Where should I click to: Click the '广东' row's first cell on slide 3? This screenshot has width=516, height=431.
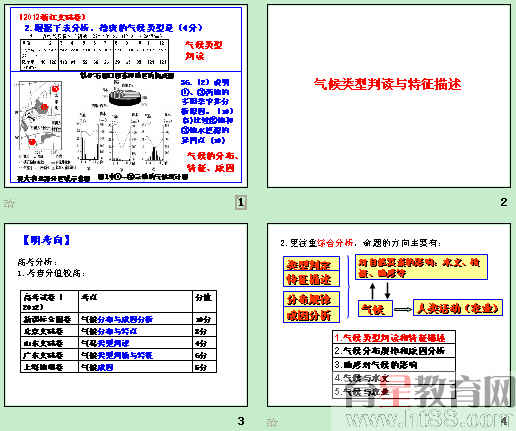49,355
